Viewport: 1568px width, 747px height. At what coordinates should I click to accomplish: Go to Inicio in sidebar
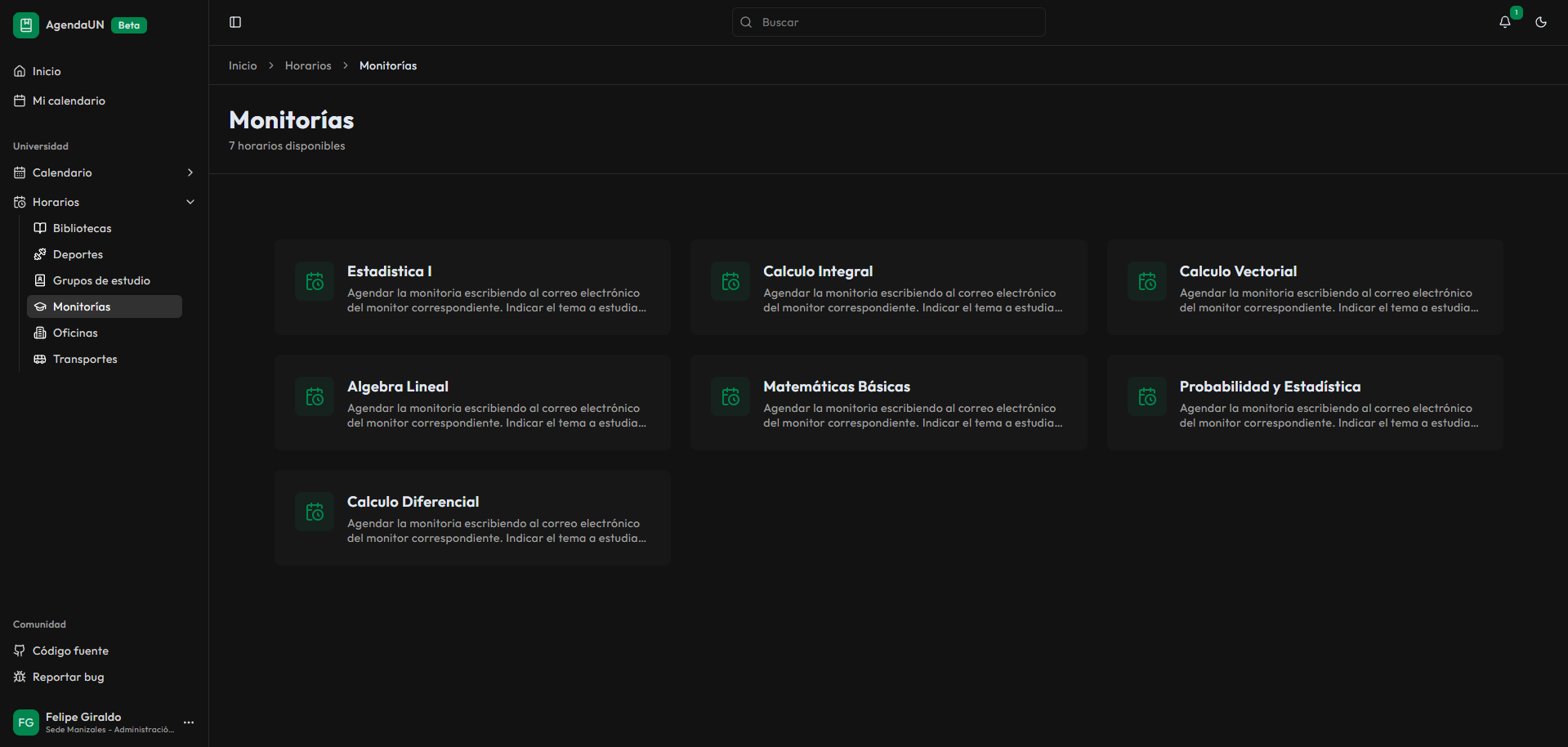pos(104,71)
